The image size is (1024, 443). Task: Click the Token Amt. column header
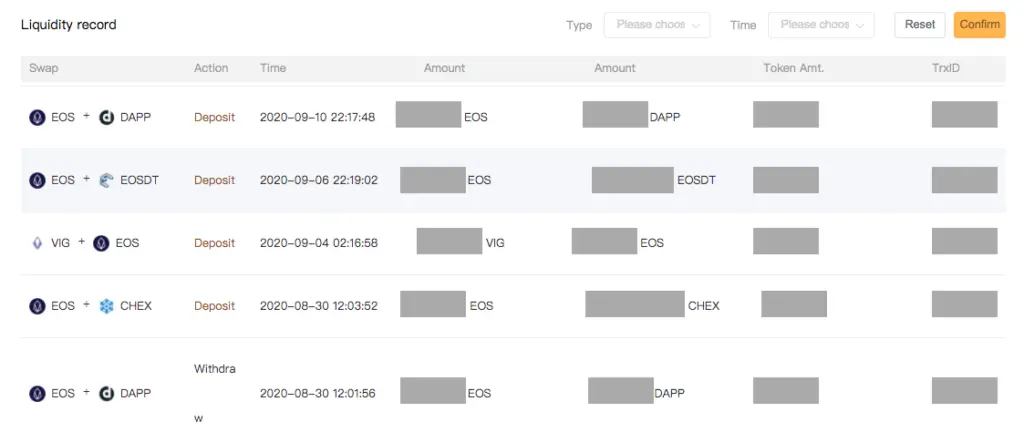793,68
